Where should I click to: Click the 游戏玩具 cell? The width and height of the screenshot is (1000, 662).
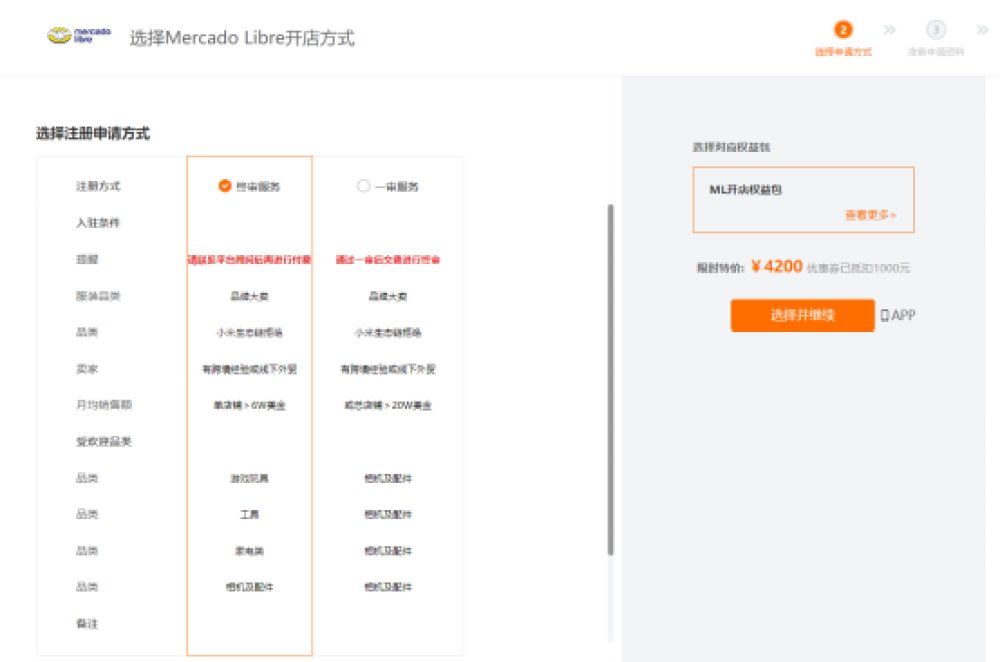tap(249, 478)
